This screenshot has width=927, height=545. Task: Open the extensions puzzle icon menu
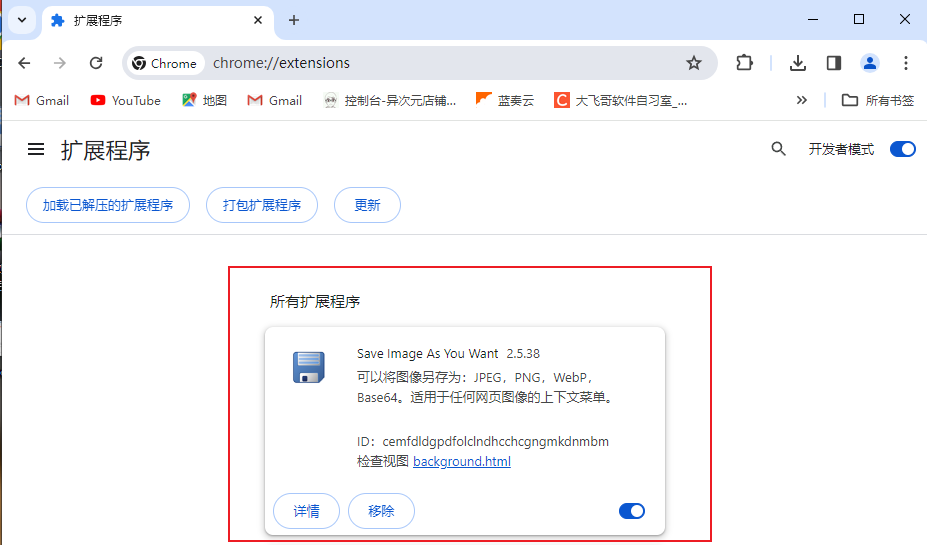(x=744, y=63)
